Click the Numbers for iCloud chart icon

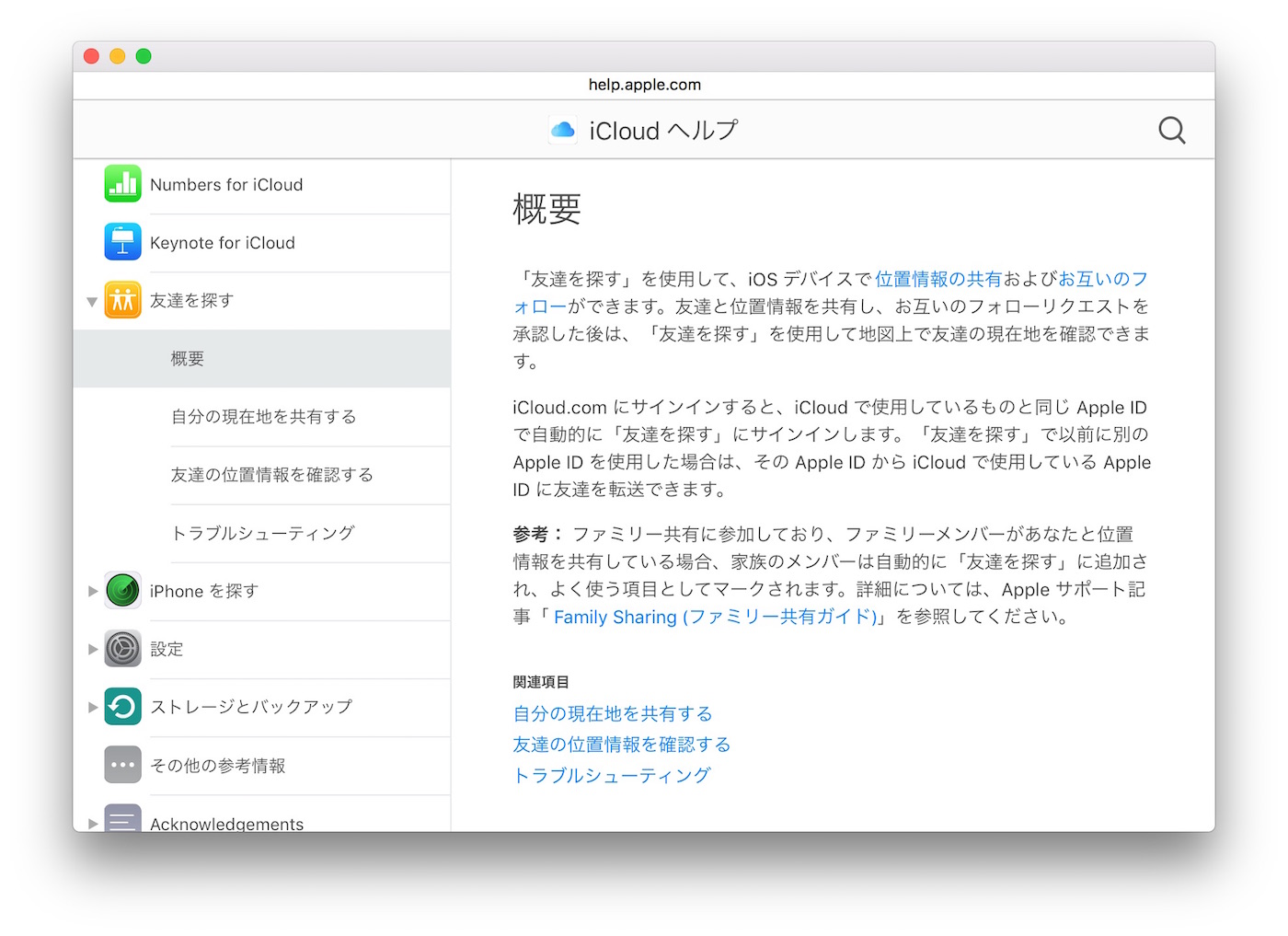[x=122, y=184]
